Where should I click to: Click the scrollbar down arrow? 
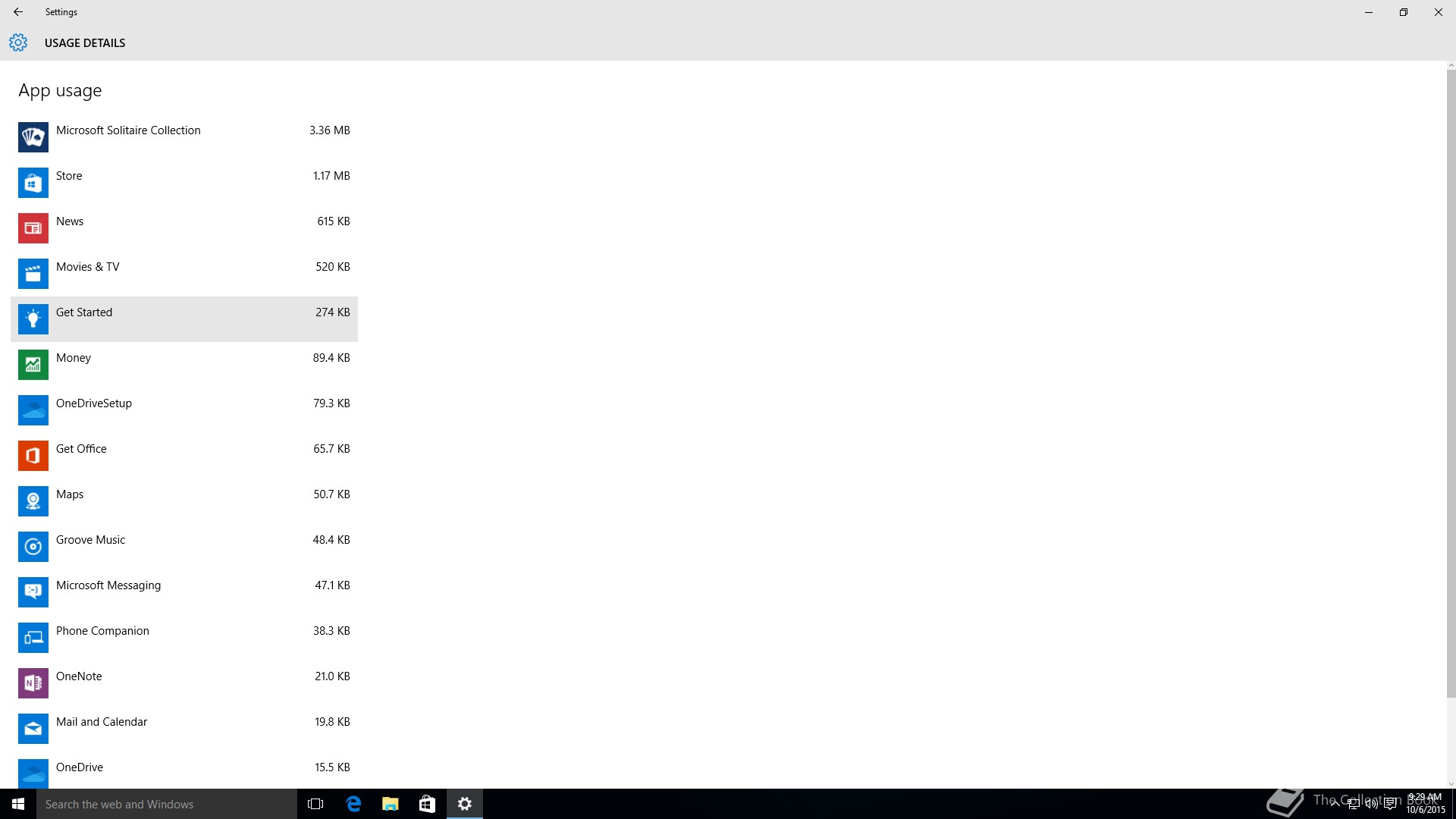coord(1451,783)
